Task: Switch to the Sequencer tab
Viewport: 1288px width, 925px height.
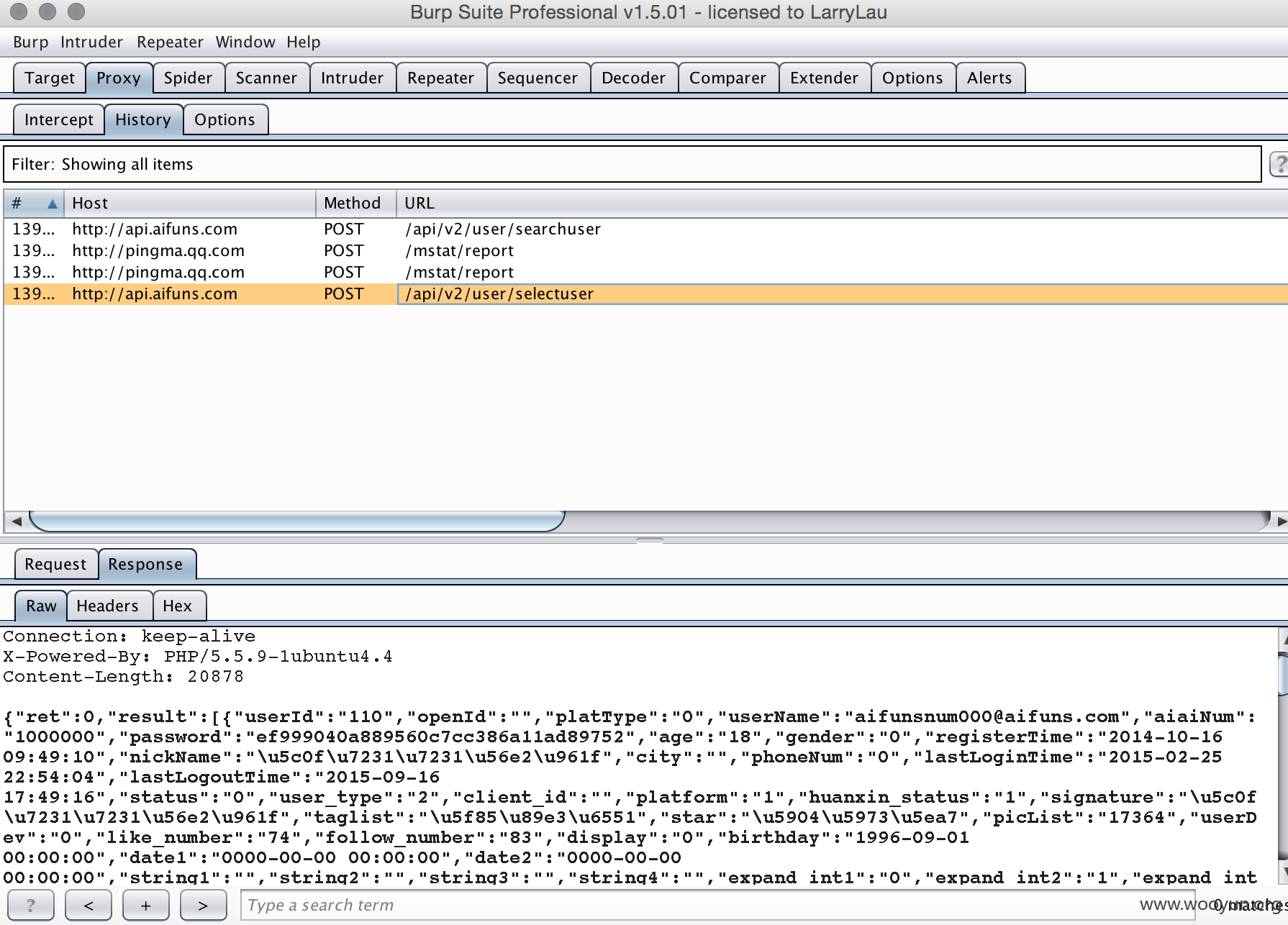Action: (538, 78)
